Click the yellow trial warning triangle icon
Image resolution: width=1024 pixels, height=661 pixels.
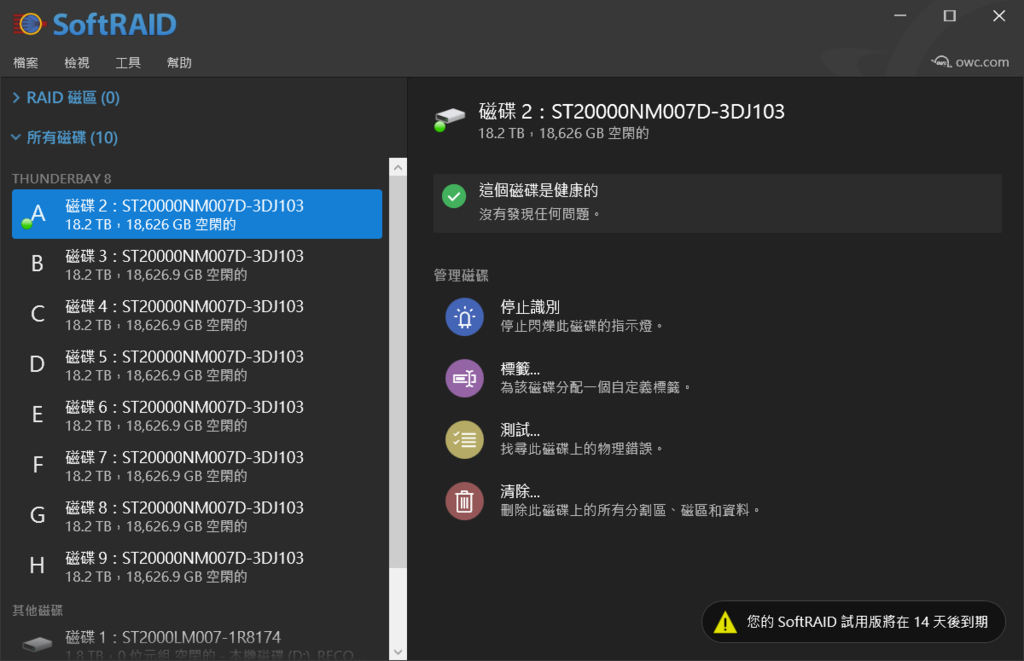(725, 622)
